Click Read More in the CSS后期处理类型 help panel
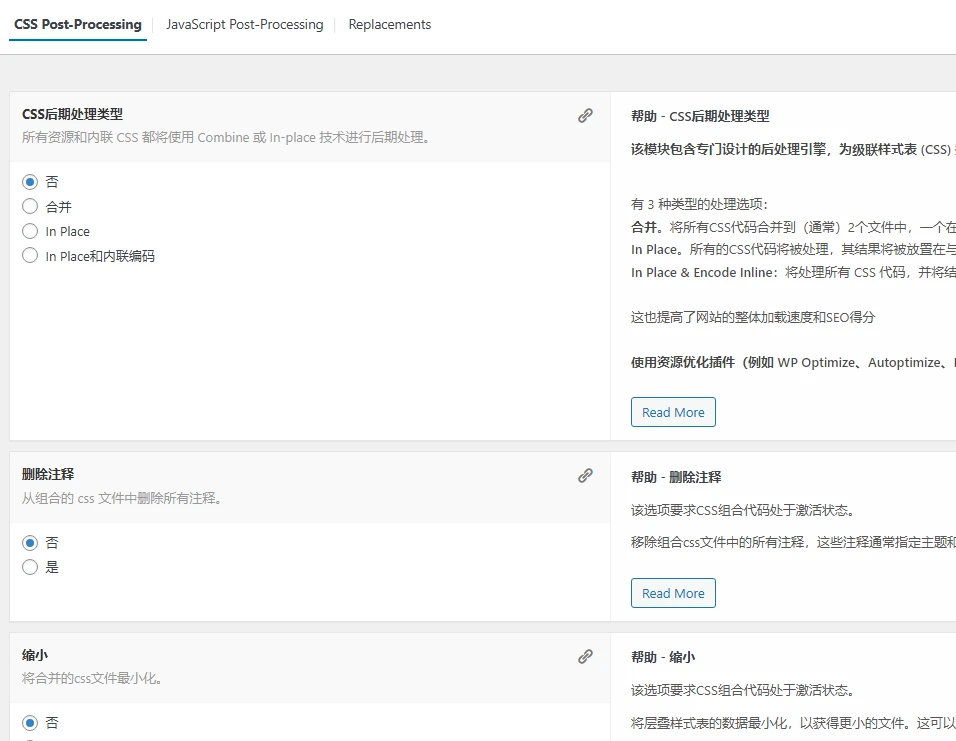The image size is (956, 741). pyautogui.click(x=673, y=411)
